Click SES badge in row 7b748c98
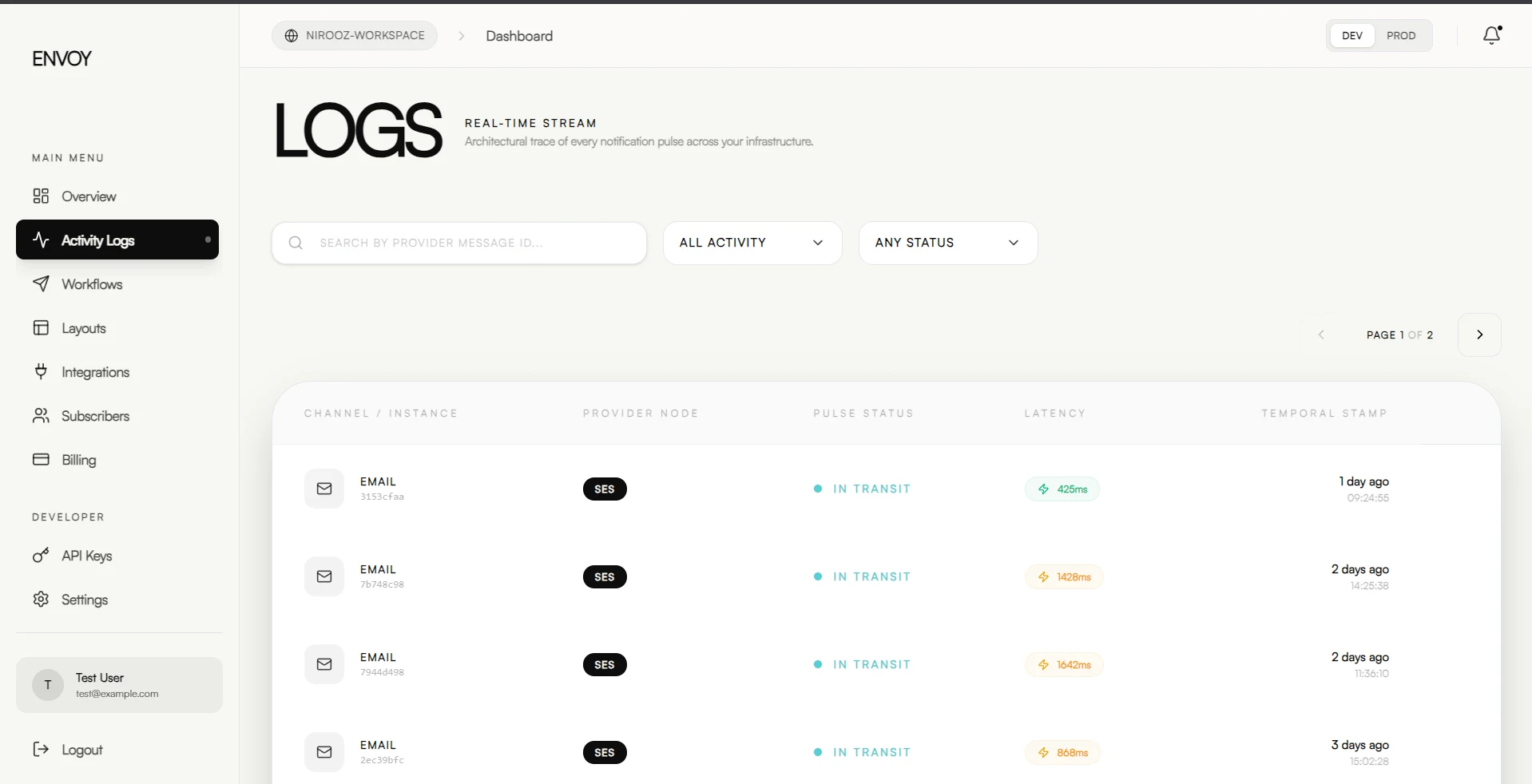The height and width of the screenshot is (784, 1532). [605, 576]
